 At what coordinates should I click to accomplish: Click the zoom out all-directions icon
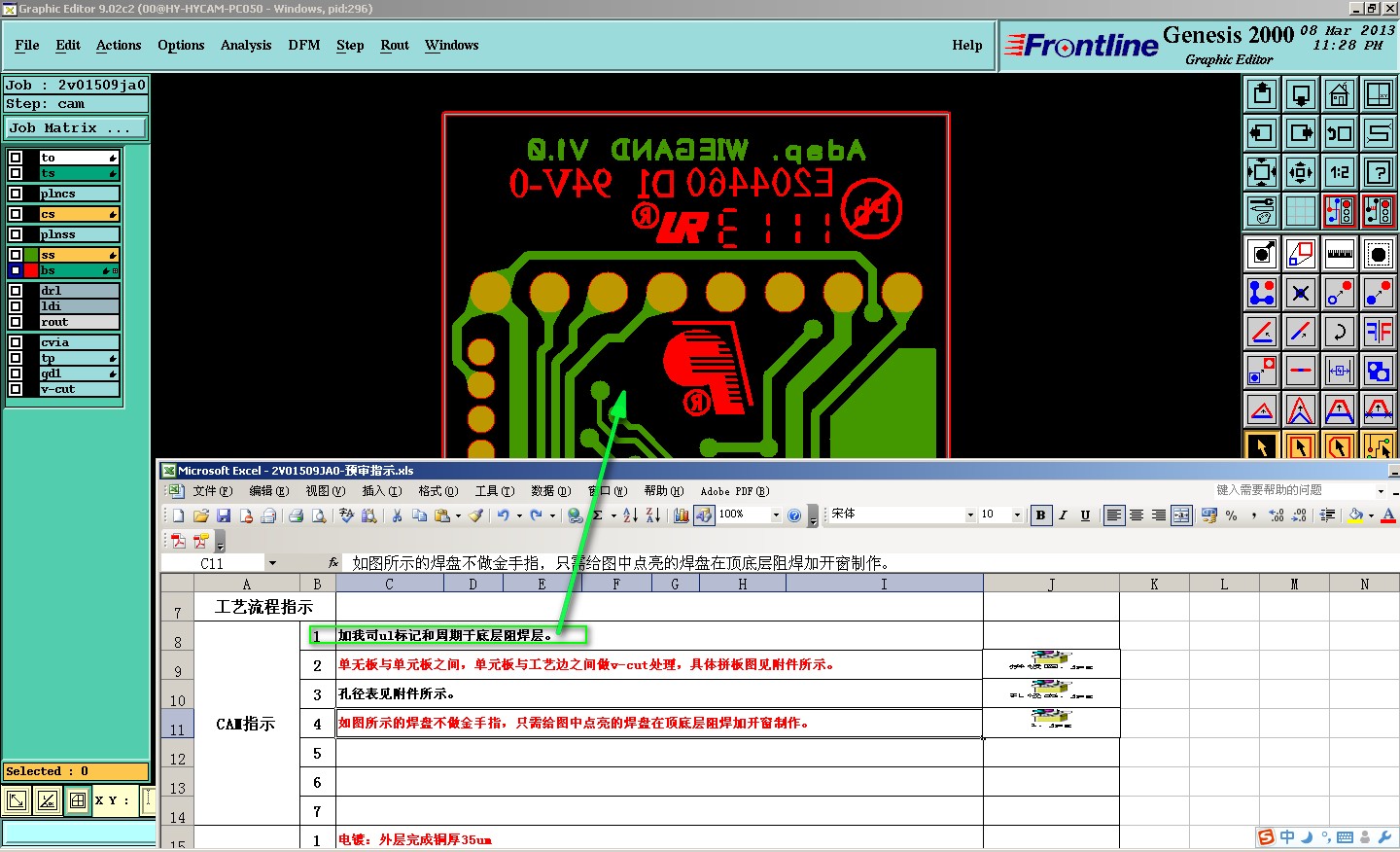click(1262, 172)
